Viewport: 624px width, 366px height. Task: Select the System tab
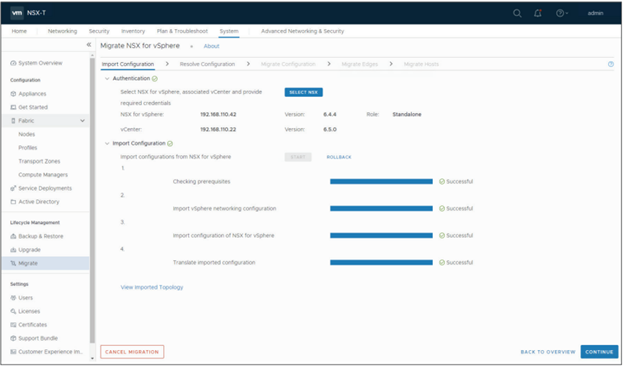pyautogui.click(x=229, y=31)
